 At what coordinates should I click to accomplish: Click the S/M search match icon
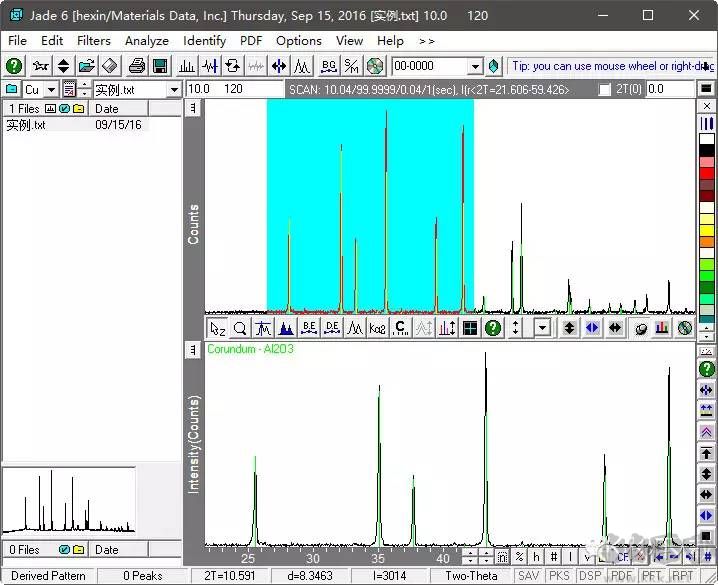coord(352,66)
